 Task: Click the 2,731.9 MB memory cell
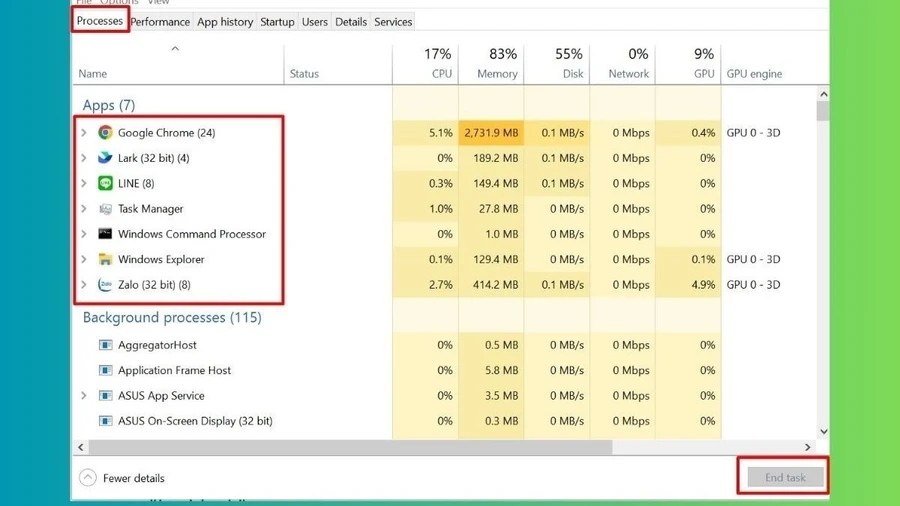[x=491, y=133]
